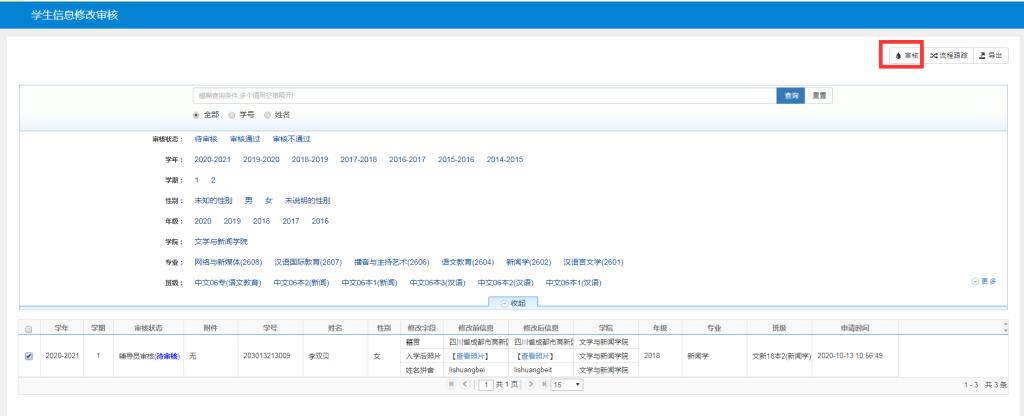Go to the first page in pager

tap(454, 384)
